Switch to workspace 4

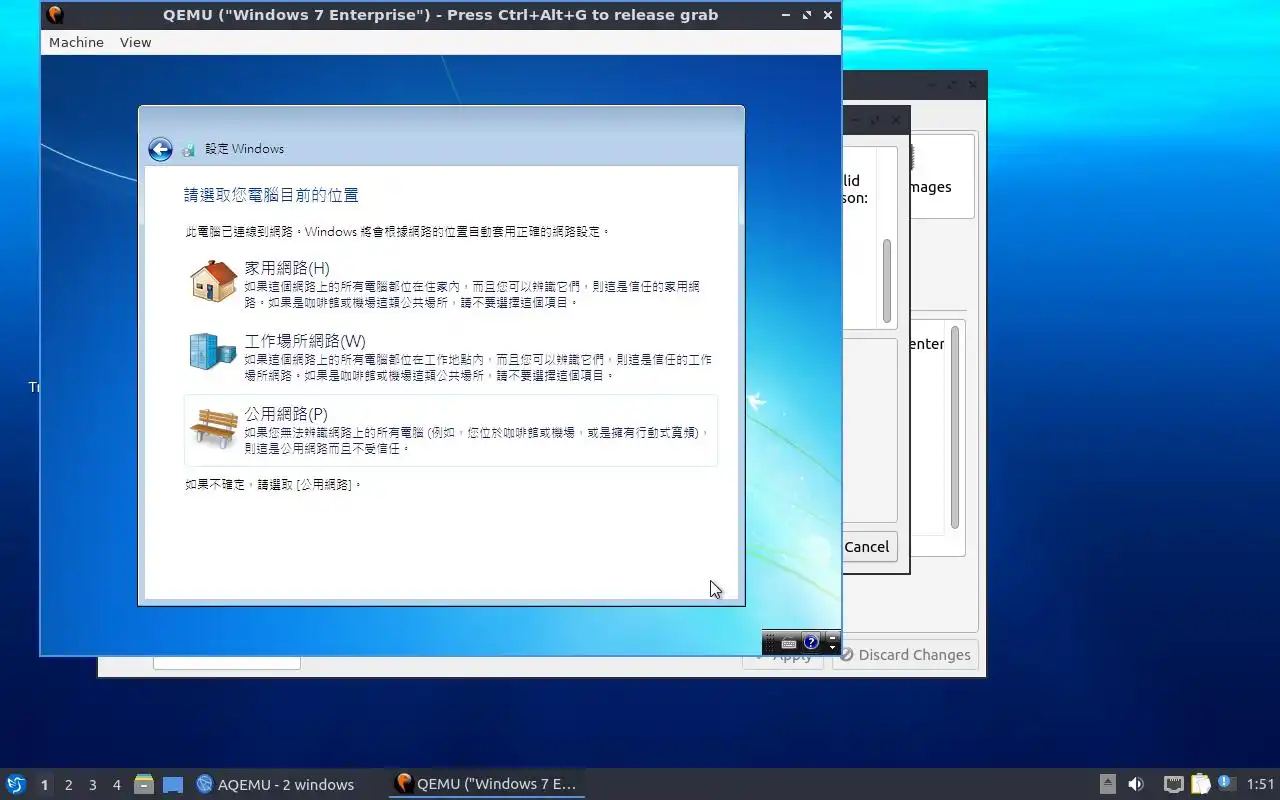coord(117,785)
